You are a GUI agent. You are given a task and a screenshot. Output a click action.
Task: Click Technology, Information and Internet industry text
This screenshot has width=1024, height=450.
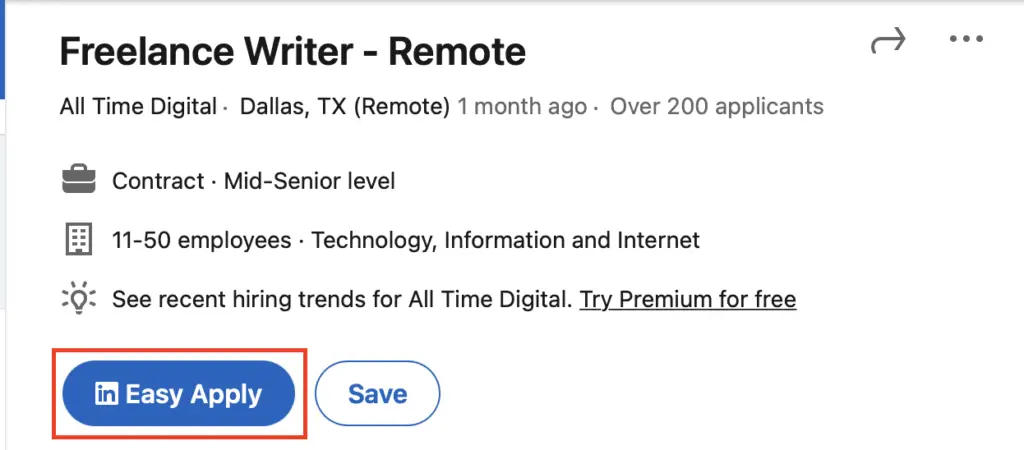click(x=506, y=241)
